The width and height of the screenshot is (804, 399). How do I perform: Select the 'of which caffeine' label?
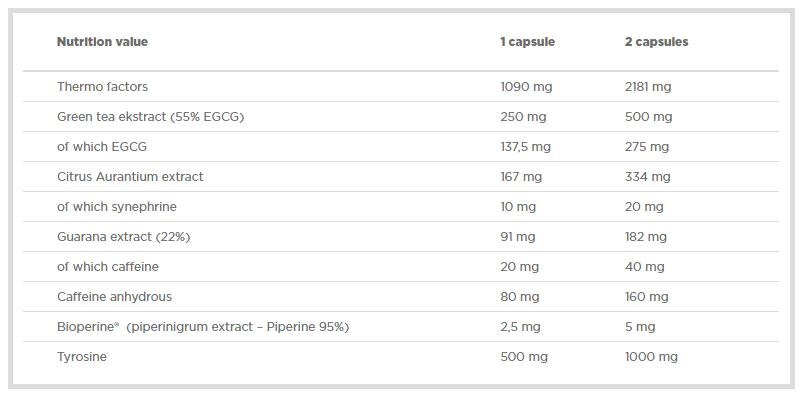108,267
